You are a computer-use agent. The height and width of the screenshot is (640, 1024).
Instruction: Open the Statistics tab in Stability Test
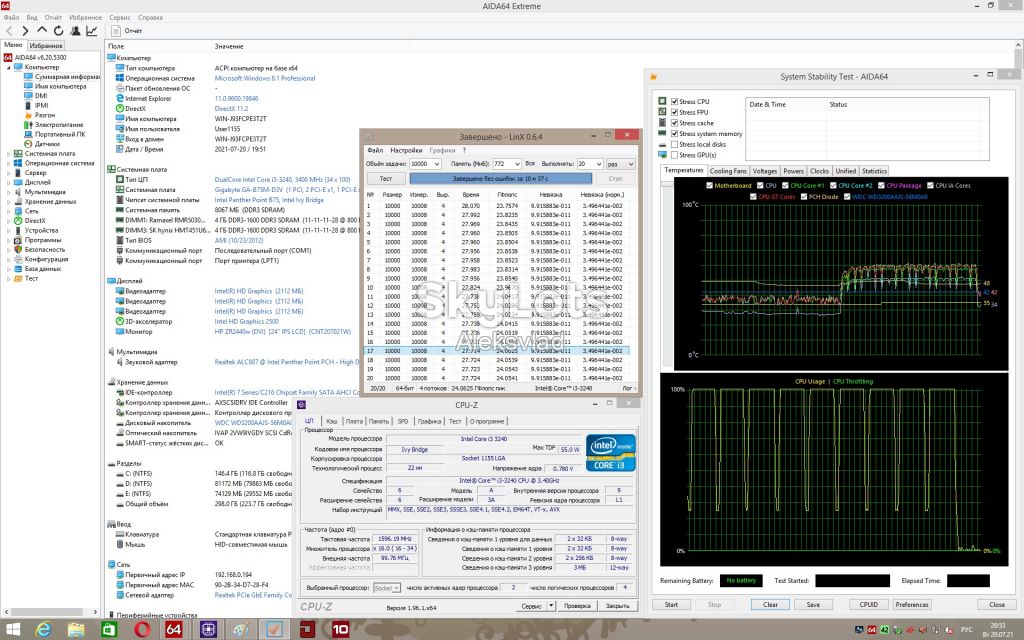(874, 171)
